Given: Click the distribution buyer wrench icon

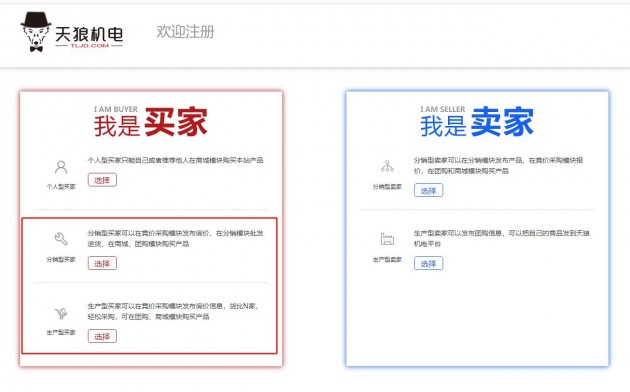Looking at the screenshot, I should (x=61, y=239).
